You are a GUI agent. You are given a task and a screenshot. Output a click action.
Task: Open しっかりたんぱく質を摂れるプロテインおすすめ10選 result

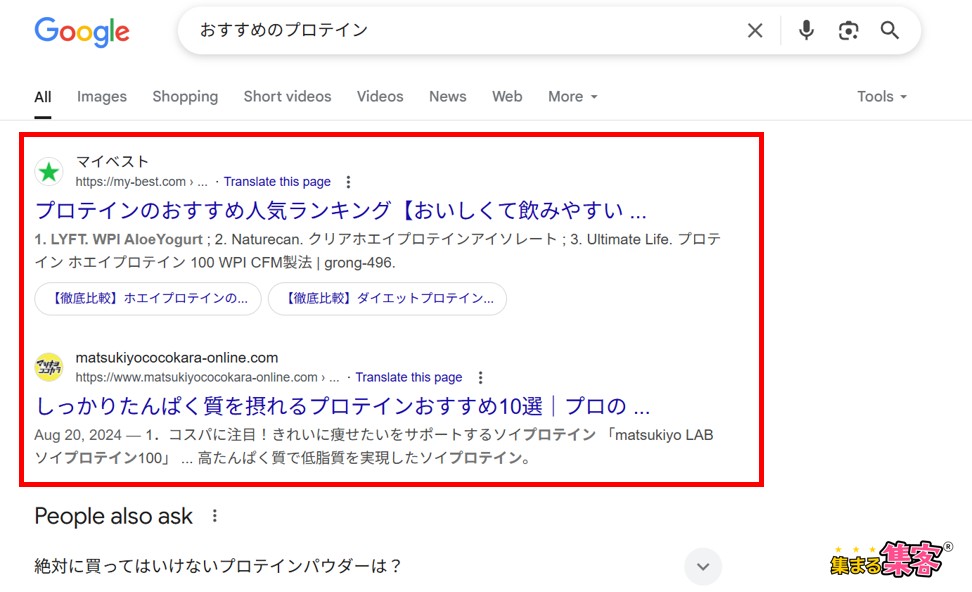343,406
